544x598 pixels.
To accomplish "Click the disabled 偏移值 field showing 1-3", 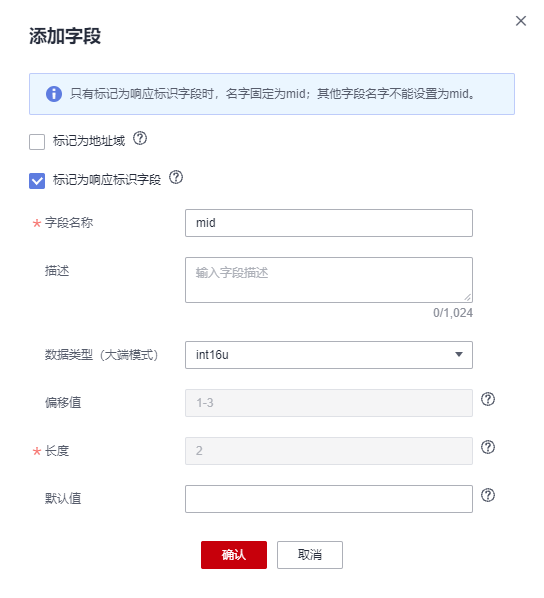I will click(x=329, y=403).
